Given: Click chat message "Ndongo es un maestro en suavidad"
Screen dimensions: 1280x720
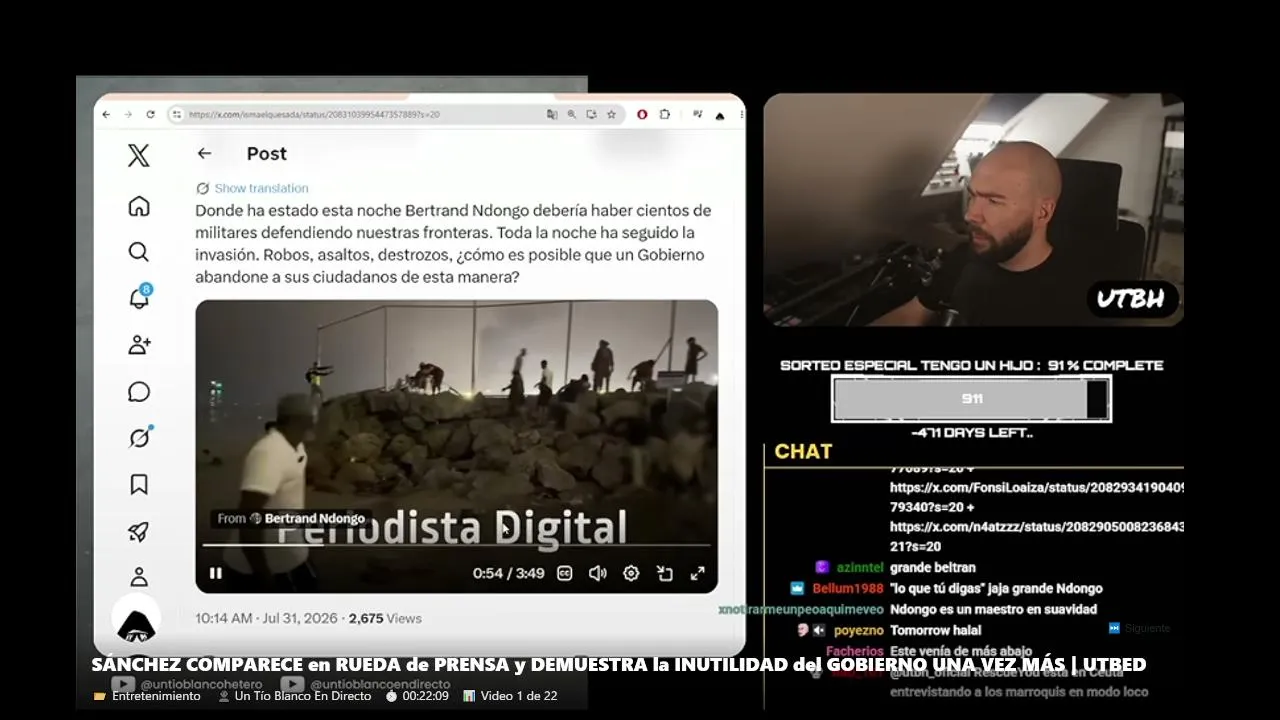Looking at the screenshot, I should (x=994, y=609).
